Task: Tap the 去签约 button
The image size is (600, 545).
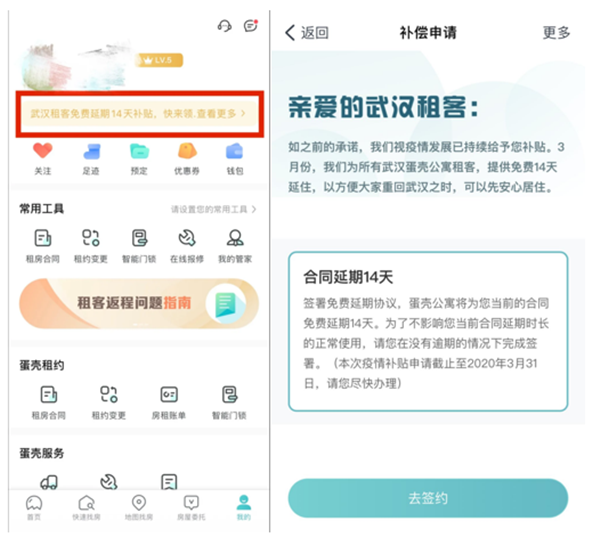Action: [428, 498]
